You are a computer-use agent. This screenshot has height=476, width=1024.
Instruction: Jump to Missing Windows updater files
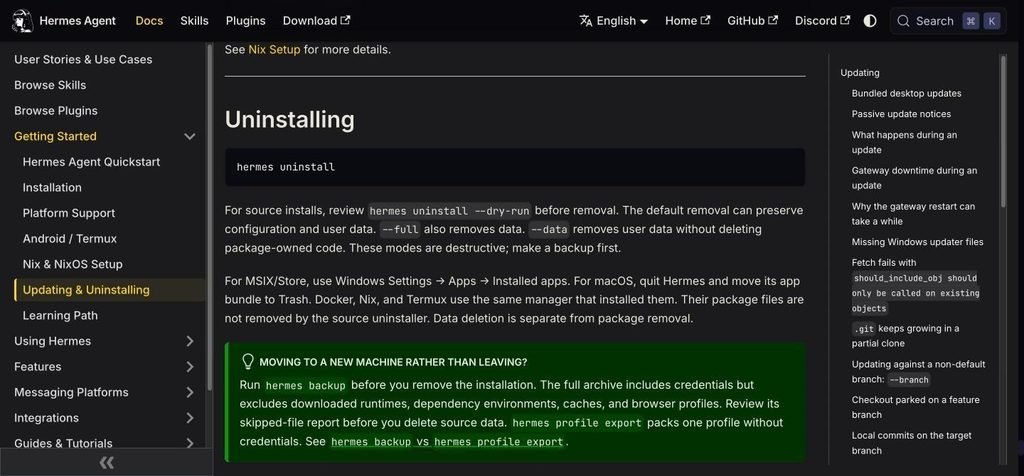tap(918, 242)
